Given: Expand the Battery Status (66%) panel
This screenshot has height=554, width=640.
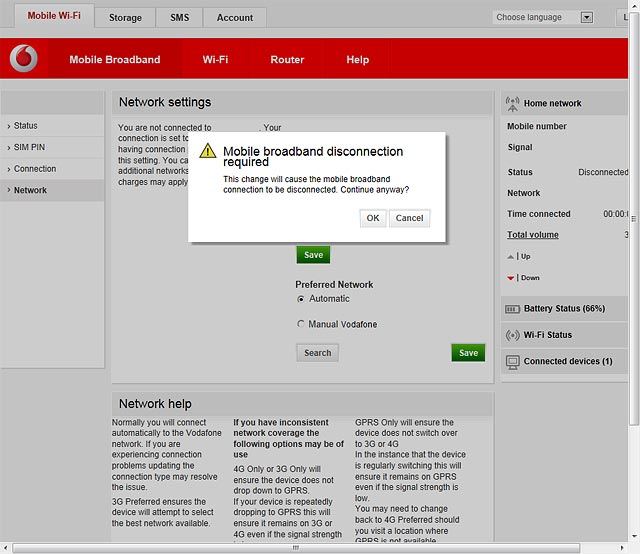Looking at the screenshot, I should pyautogui.click(x=564, y=309).
